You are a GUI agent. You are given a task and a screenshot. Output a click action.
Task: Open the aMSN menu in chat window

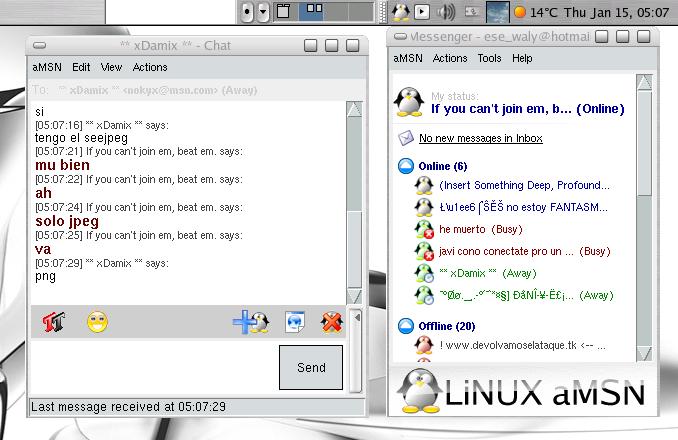pos(47,67)
